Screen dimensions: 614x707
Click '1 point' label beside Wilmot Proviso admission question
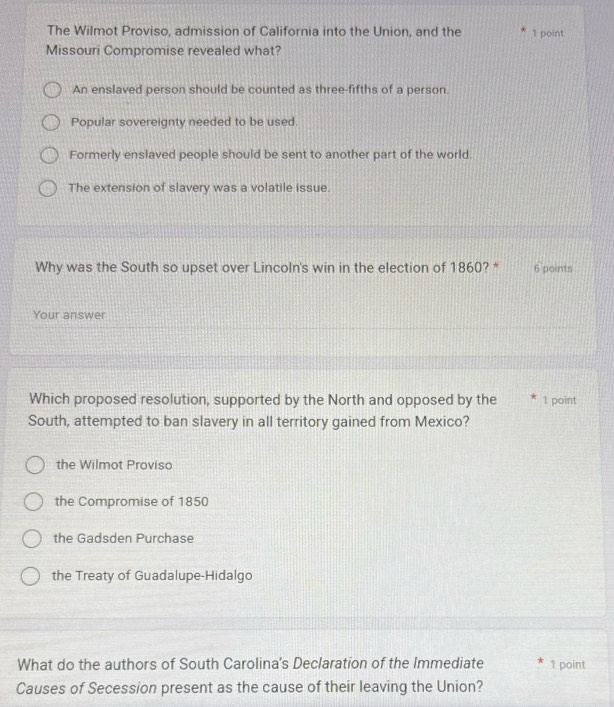point(548,33)
